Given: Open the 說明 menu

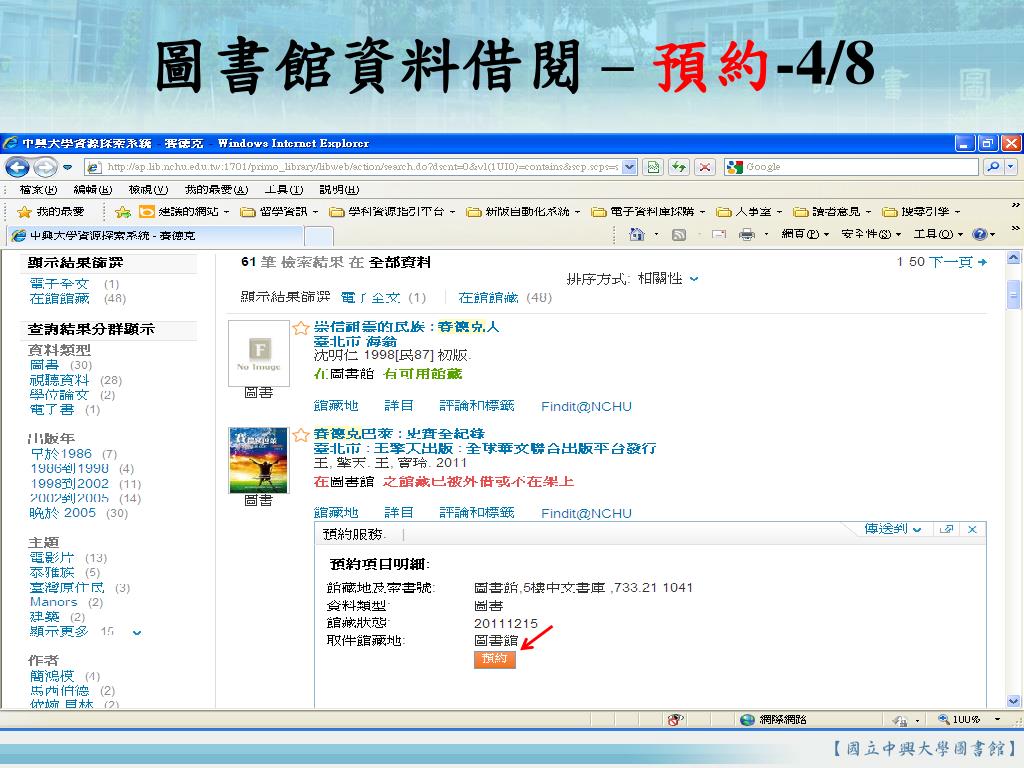Looking at the screenshot, I should click(339, 189).
